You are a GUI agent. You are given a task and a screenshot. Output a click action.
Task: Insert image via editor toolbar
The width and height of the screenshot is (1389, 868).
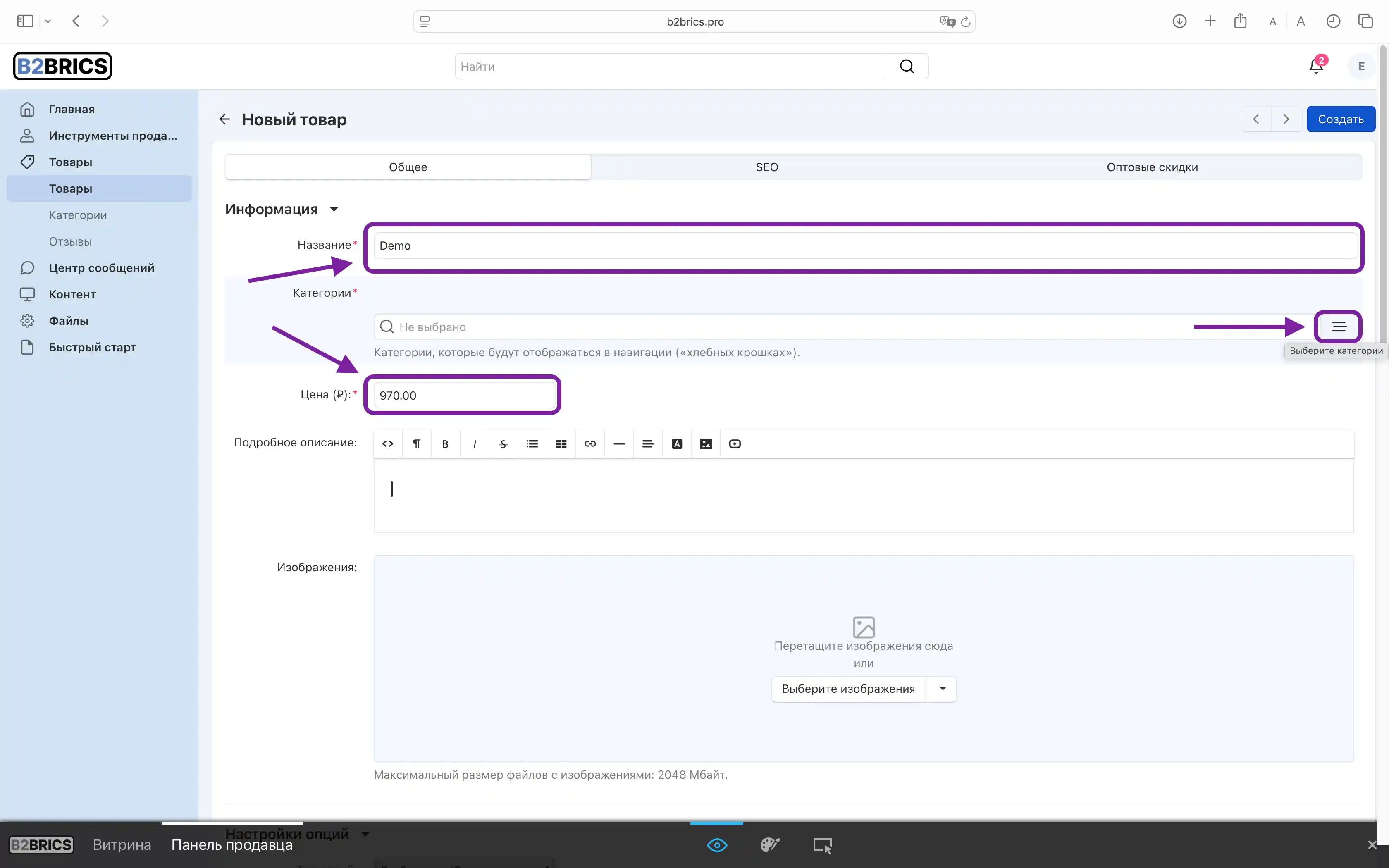[706, 444]
